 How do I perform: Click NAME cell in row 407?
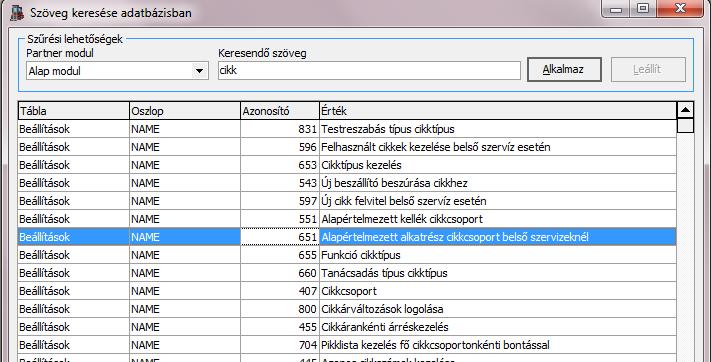(185, 291)
